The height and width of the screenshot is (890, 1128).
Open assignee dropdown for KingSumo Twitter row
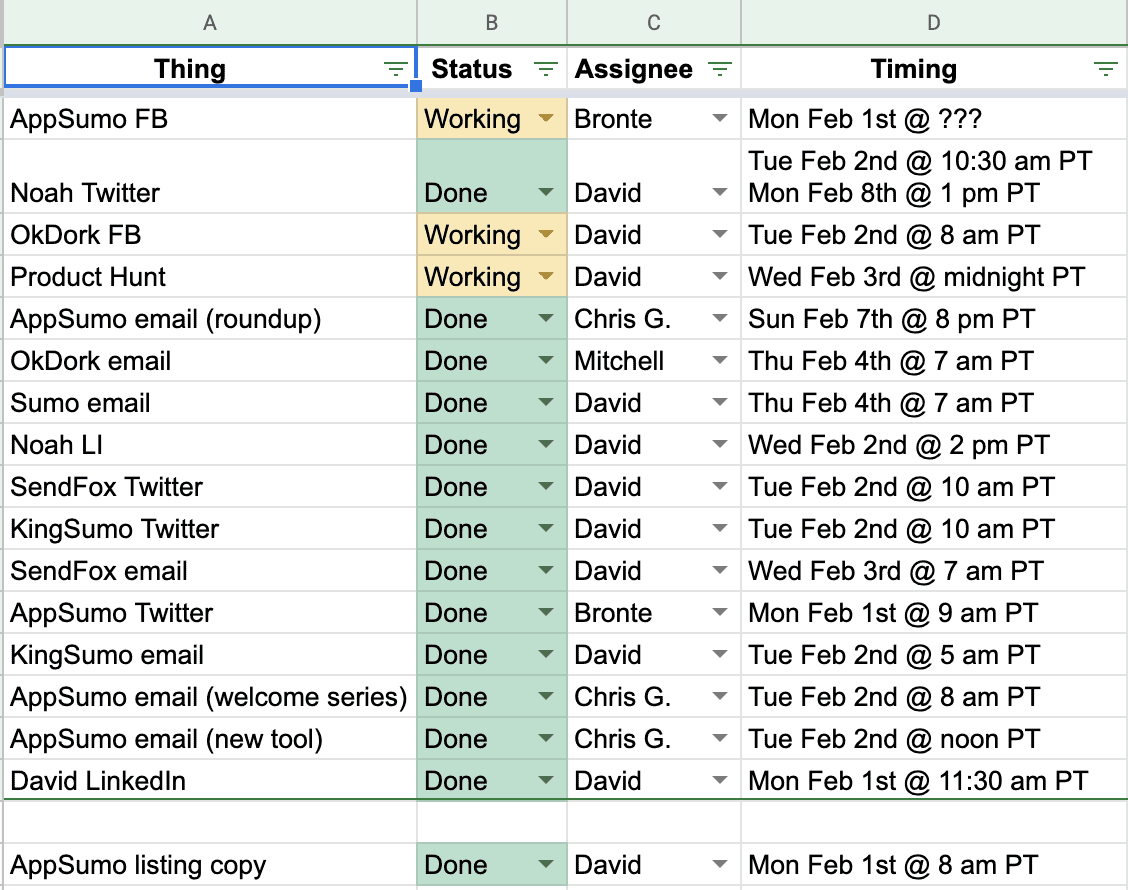(720, 528)
